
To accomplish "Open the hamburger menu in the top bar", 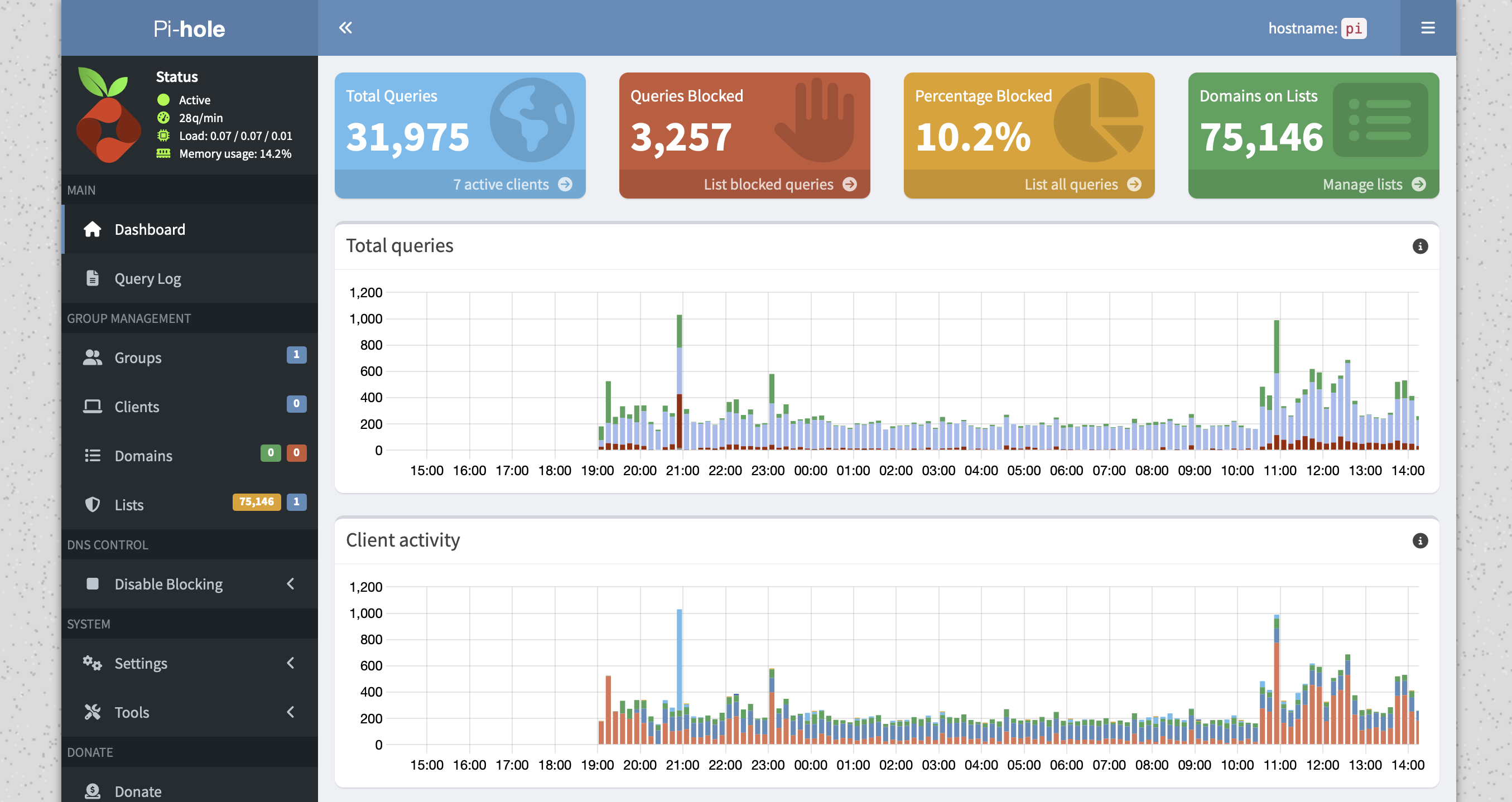I will click(1428, 27).
